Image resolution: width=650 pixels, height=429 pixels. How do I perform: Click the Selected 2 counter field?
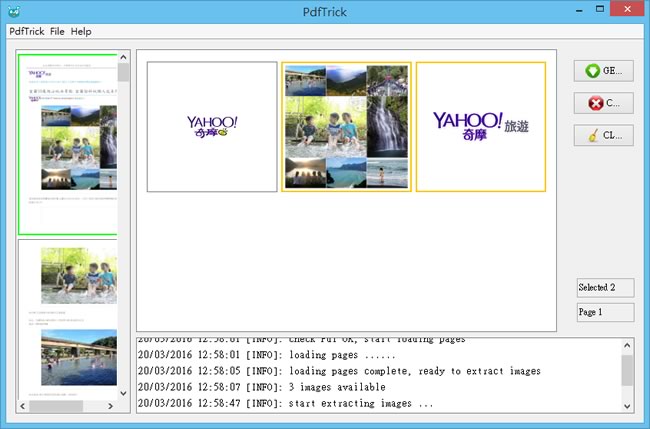[x=604, y=288]
